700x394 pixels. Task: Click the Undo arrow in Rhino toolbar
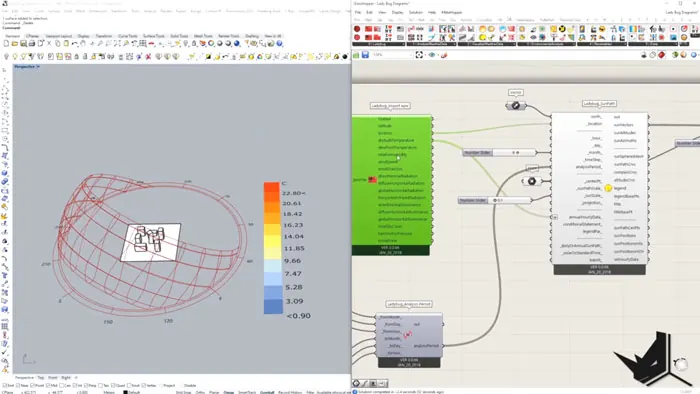74,43
